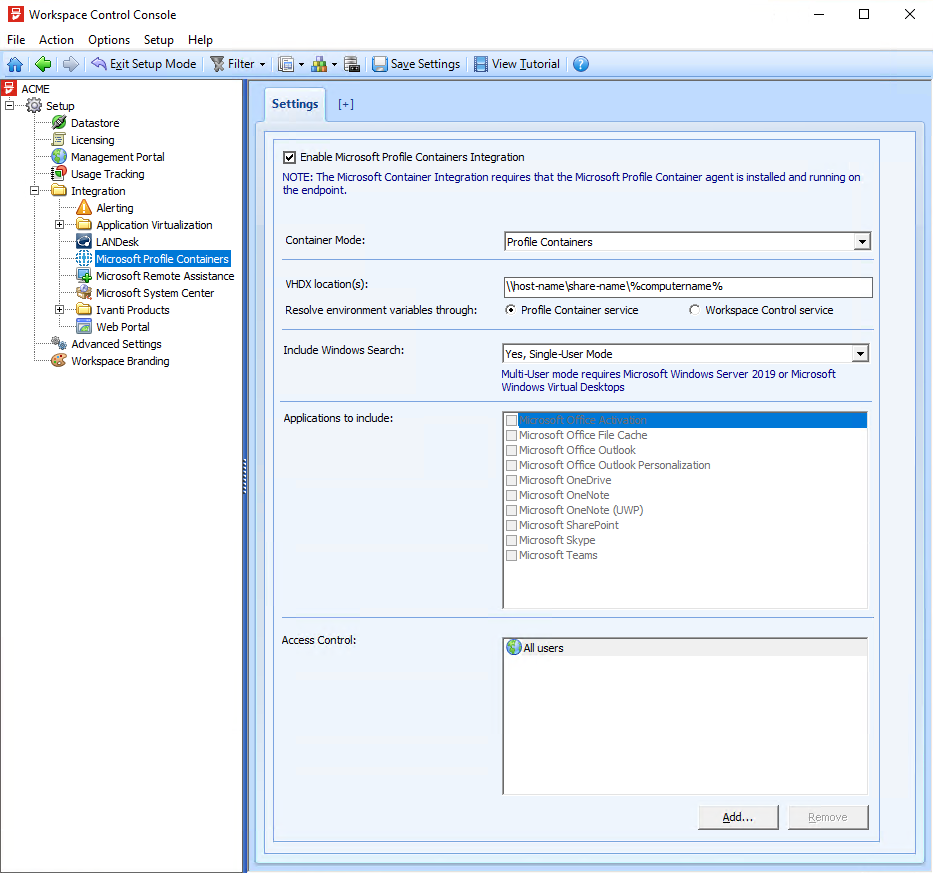
Task: Open the Include Windows Search dropdown
Action: [x=861, y=353]
